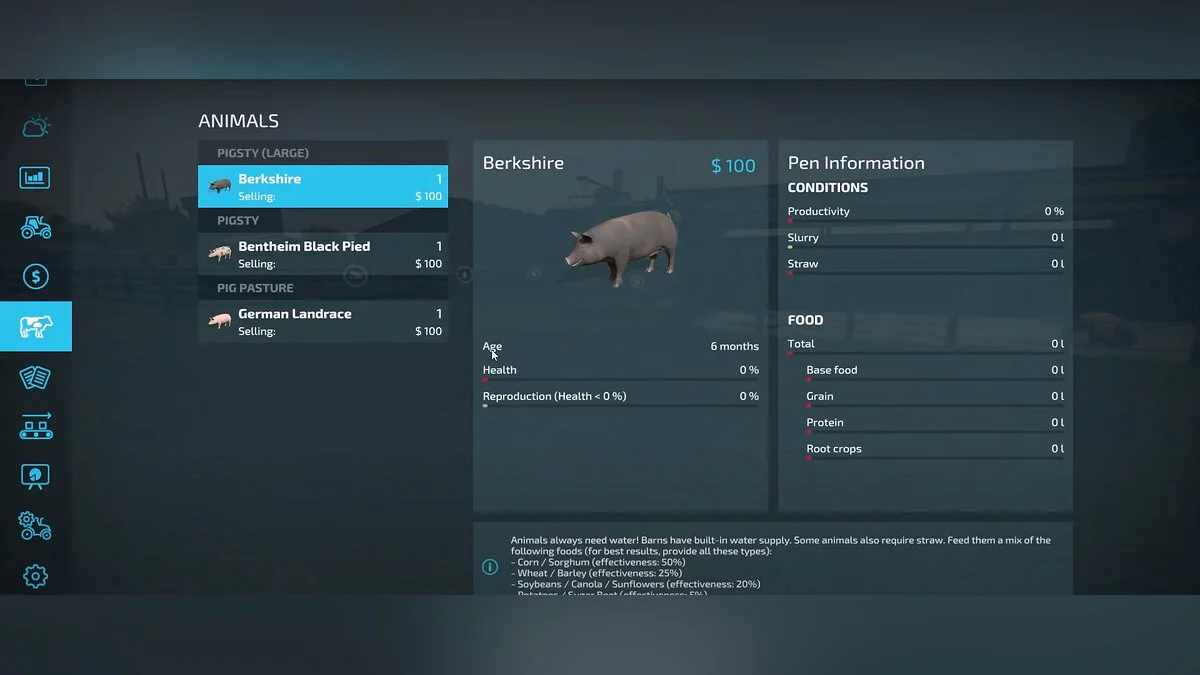Viewport: 1200px width, 675px height.
Task: Open game settings tractor-gear icon
Action: pyautogui.click(x=36, y=526)
